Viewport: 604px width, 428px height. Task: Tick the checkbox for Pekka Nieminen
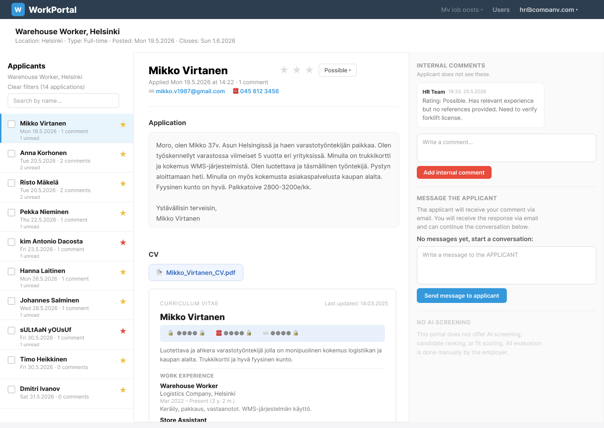(x=12, y=212)
